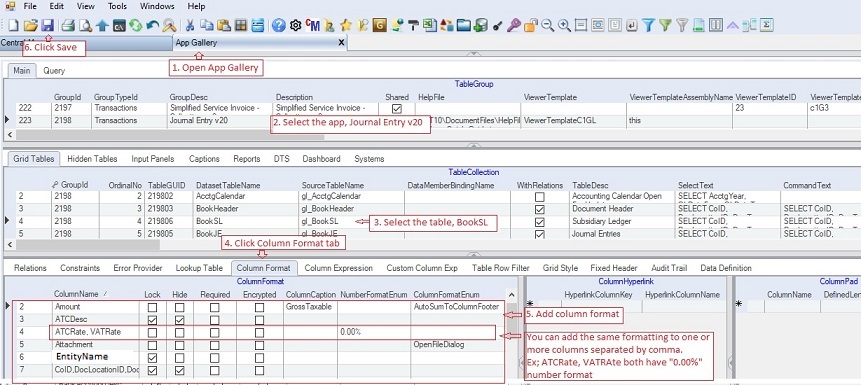861x385 pixels.
Task: Click the Undo arrow icon
Action: tap(153, 25)
